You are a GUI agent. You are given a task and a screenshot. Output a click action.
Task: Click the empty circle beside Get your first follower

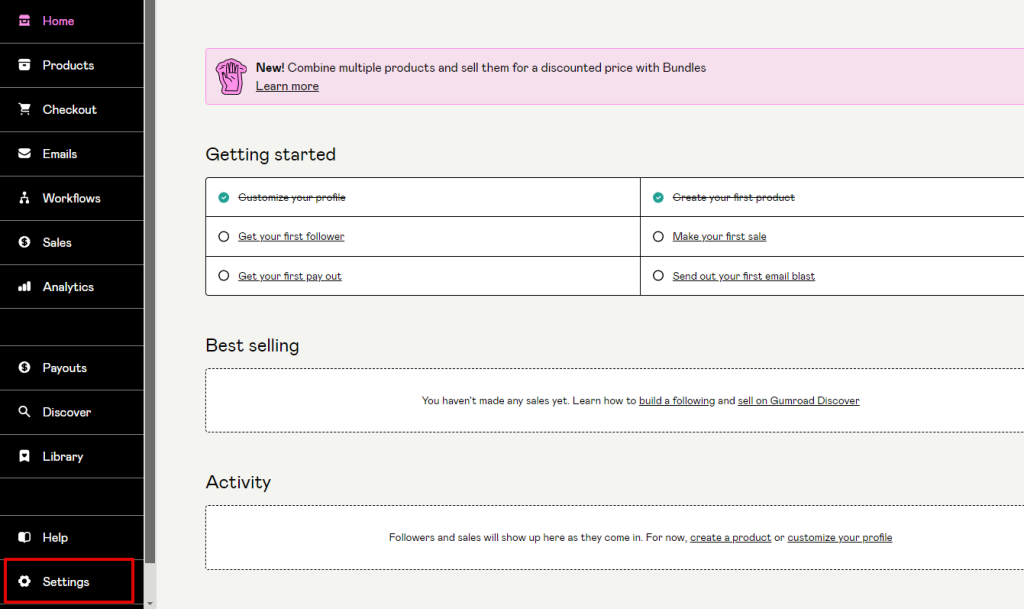pos(224,237)
